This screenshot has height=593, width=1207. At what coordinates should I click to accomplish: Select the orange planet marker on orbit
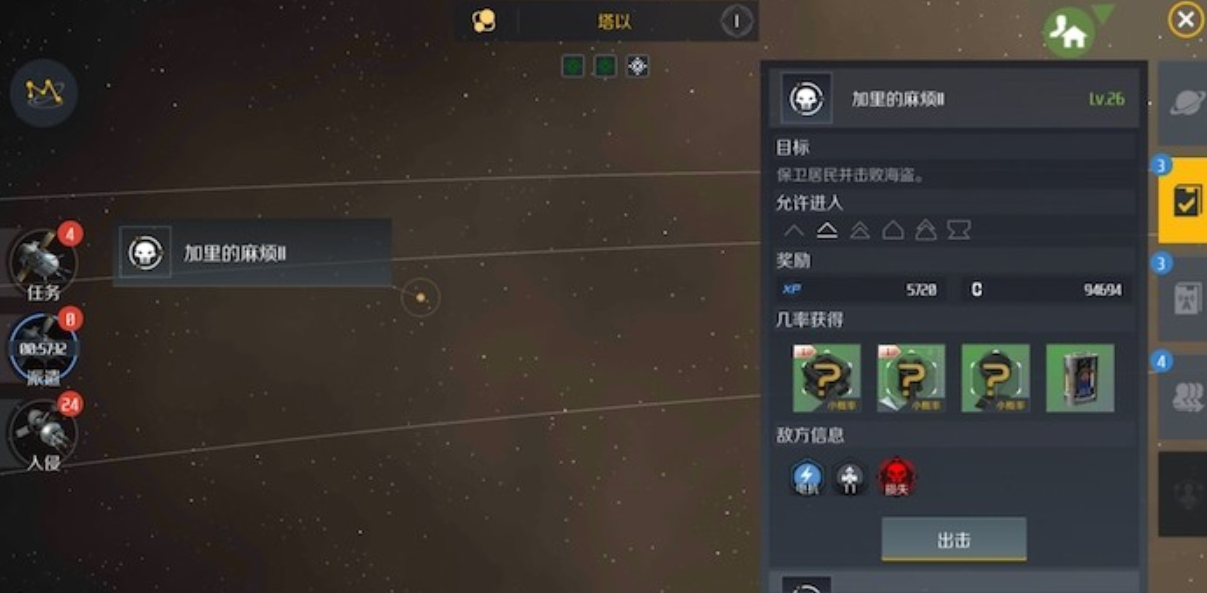coord(421,297)
